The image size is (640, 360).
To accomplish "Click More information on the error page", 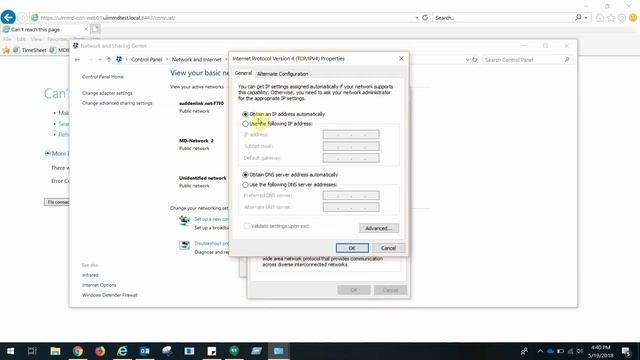I will [57, 153].
